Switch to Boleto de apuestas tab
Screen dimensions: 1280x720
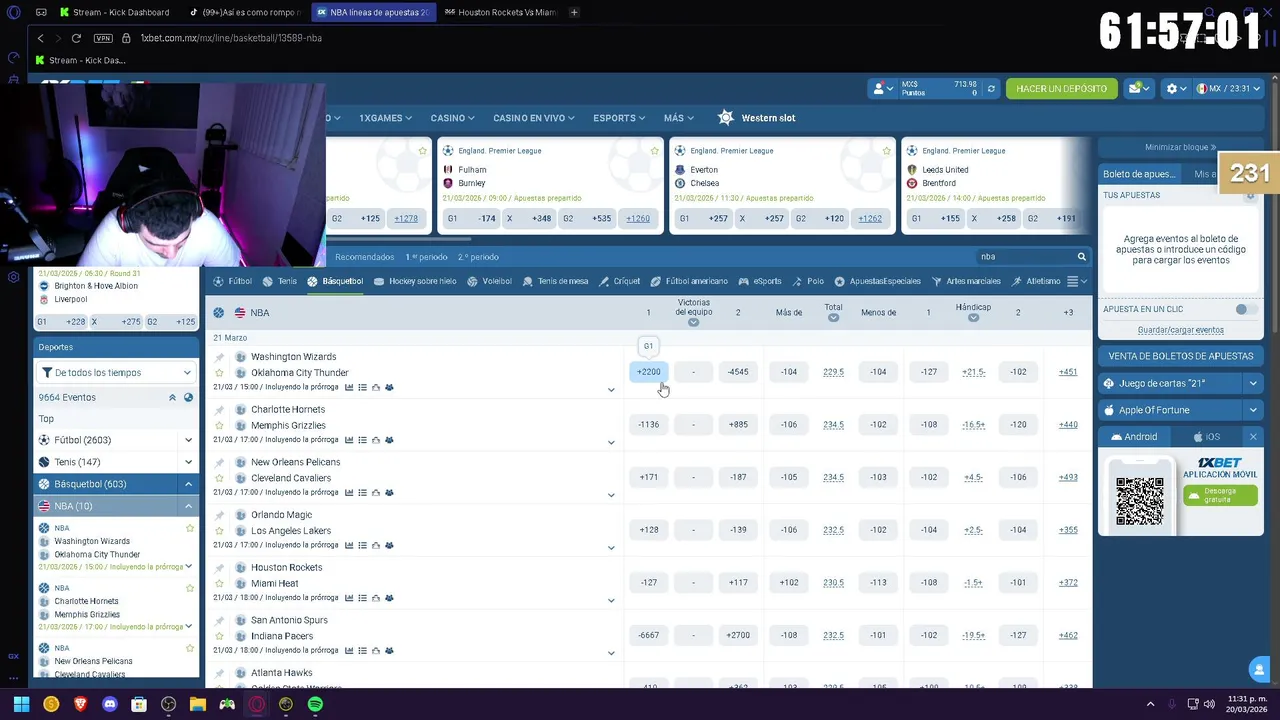pyautogui.click(x=1139, y=174)
